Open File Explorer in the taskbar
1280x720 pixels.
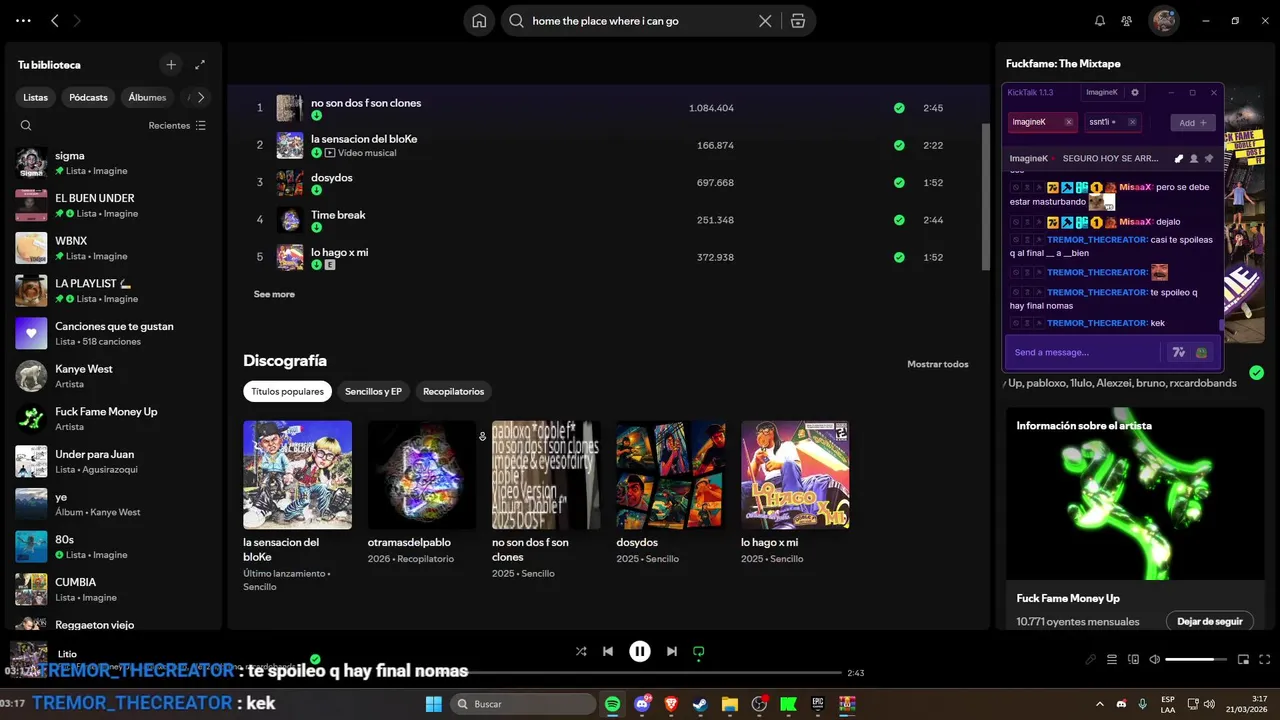(x=729, y=704)
